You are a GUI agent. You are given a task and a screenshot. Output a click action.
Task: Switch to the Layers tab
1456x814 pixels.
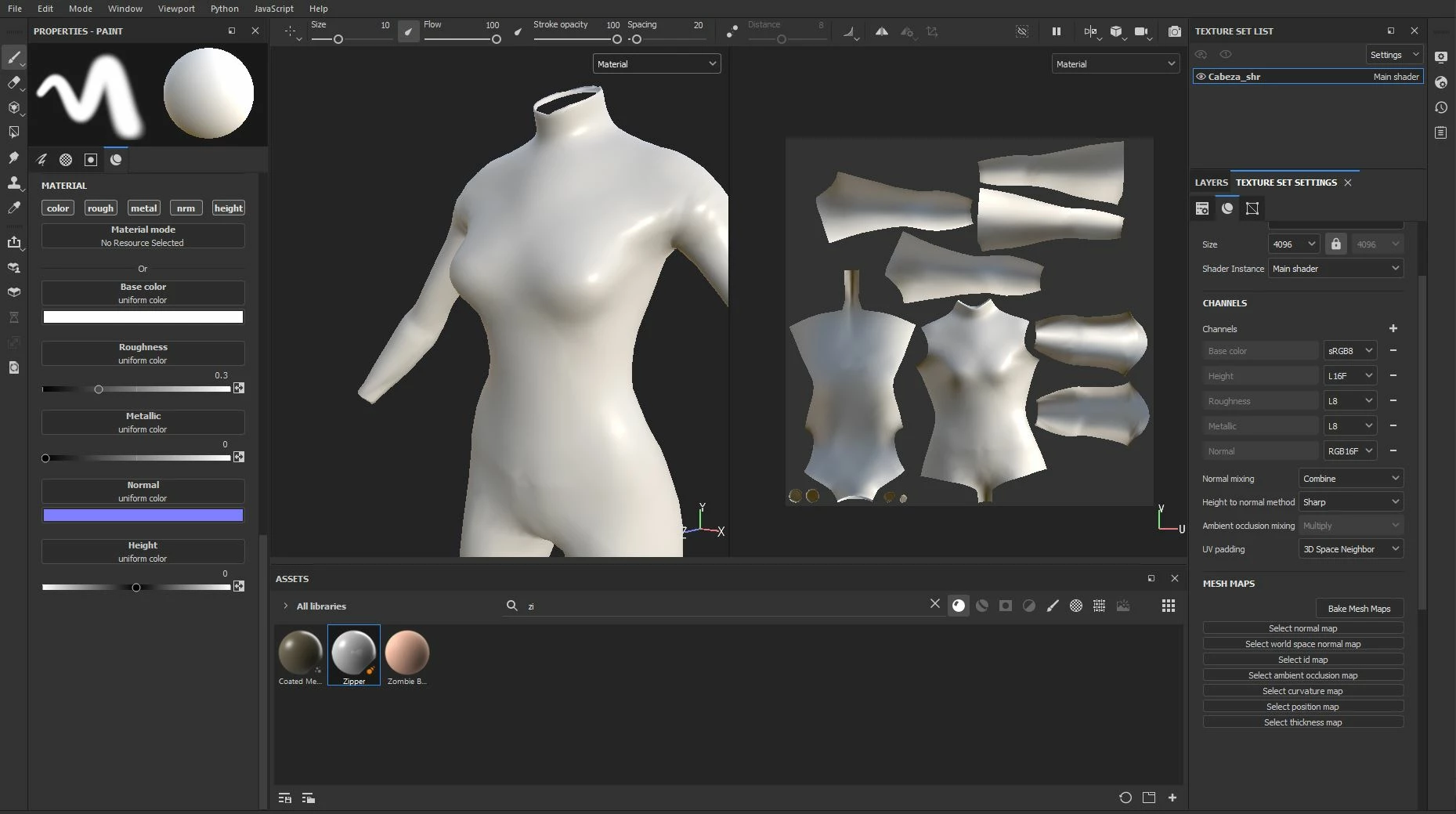point(1211,183)
